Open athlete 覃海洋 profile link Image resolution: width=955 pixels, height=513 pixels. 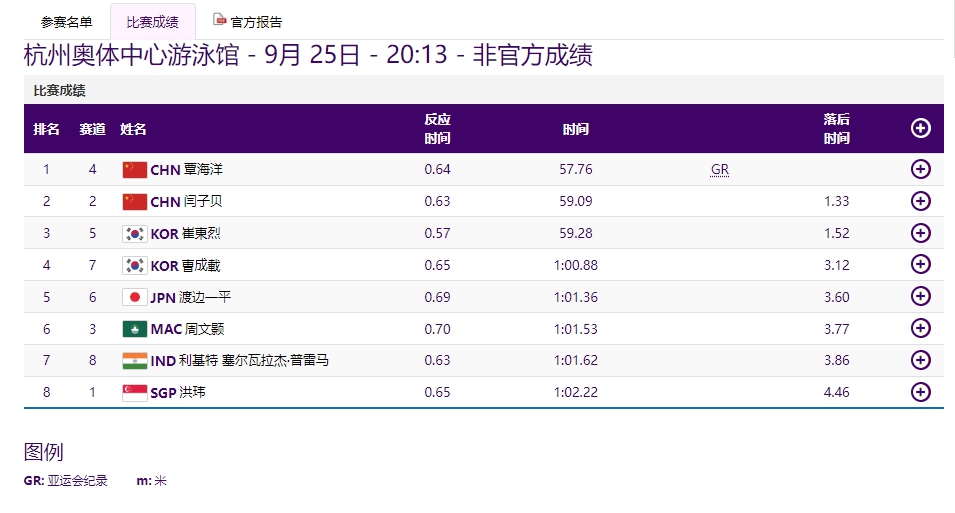[x=203, y=170]
